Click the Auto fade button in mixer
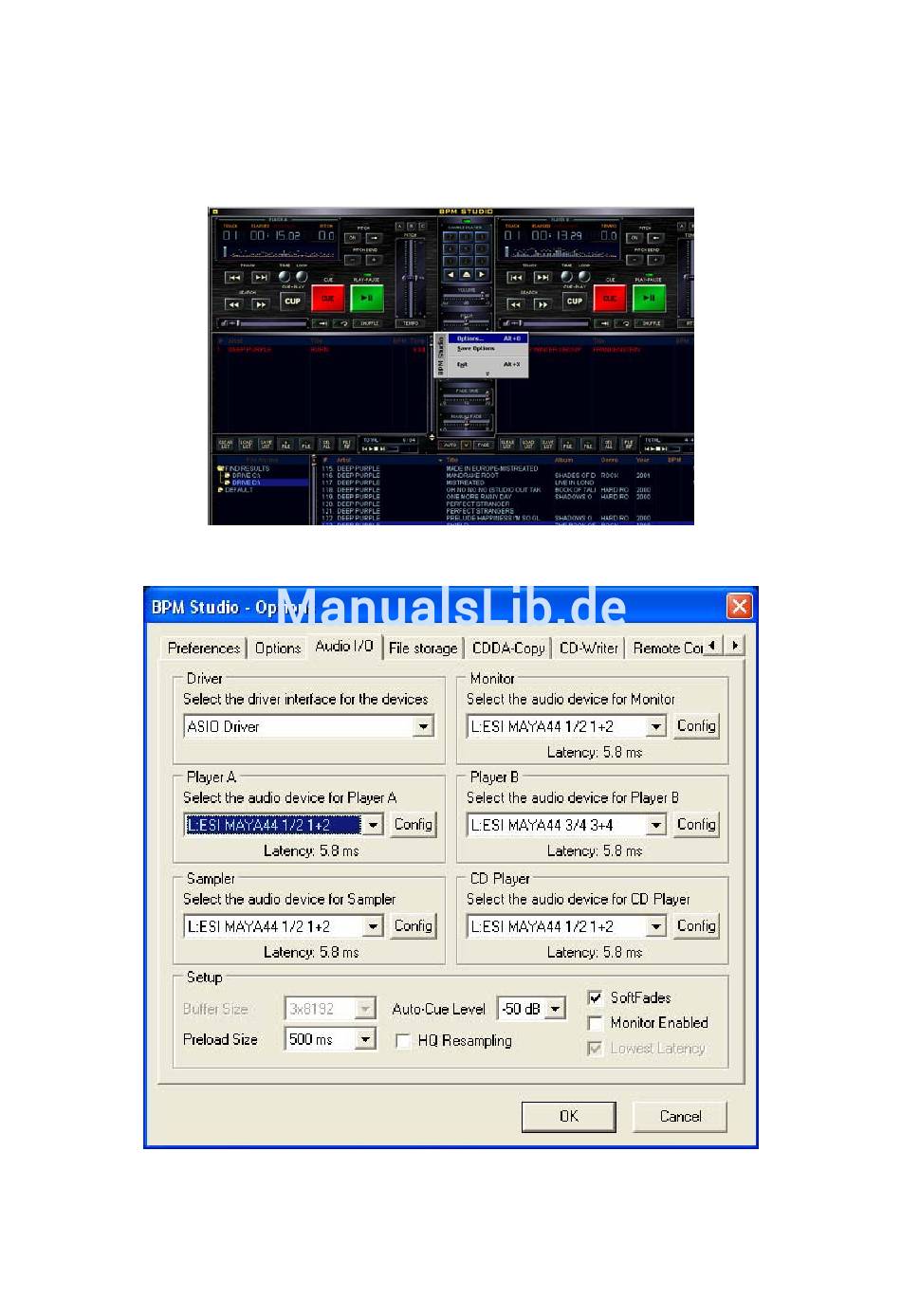901x1316 pixels. point(450,444)
